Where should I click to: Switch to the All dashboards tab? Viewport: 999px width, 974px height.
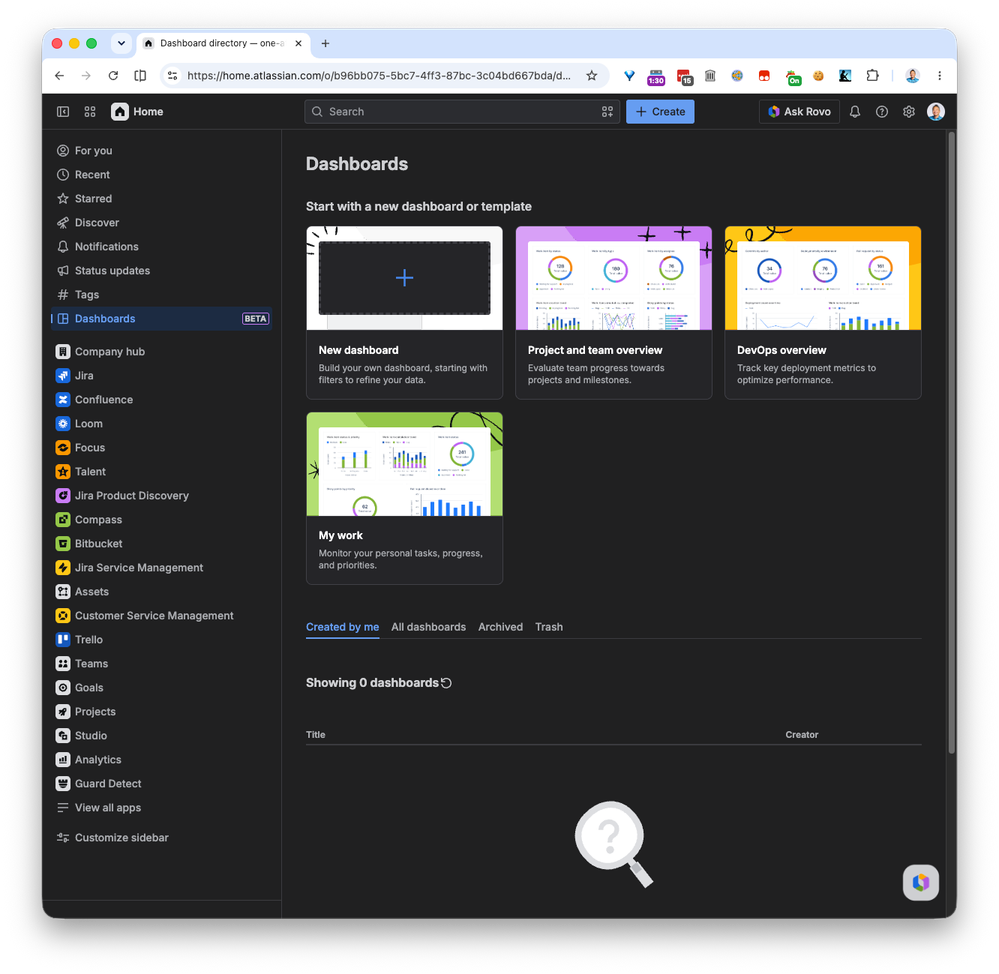click(x=428, y=627)
